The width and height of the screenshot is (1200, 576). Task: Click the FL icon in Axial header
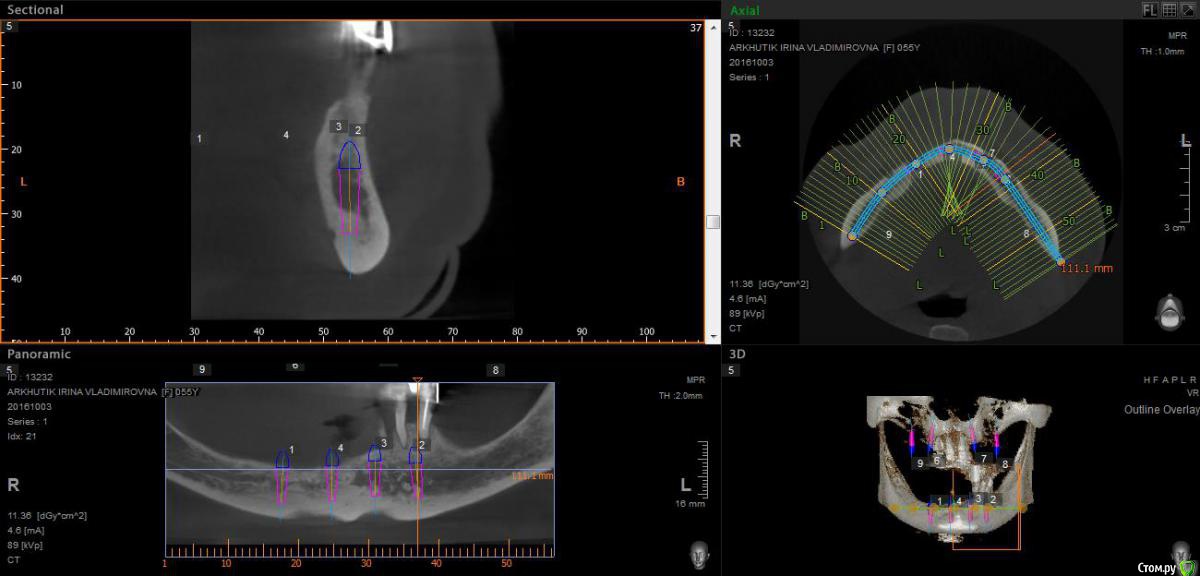pyautogui.click(x=1151, y=9)
